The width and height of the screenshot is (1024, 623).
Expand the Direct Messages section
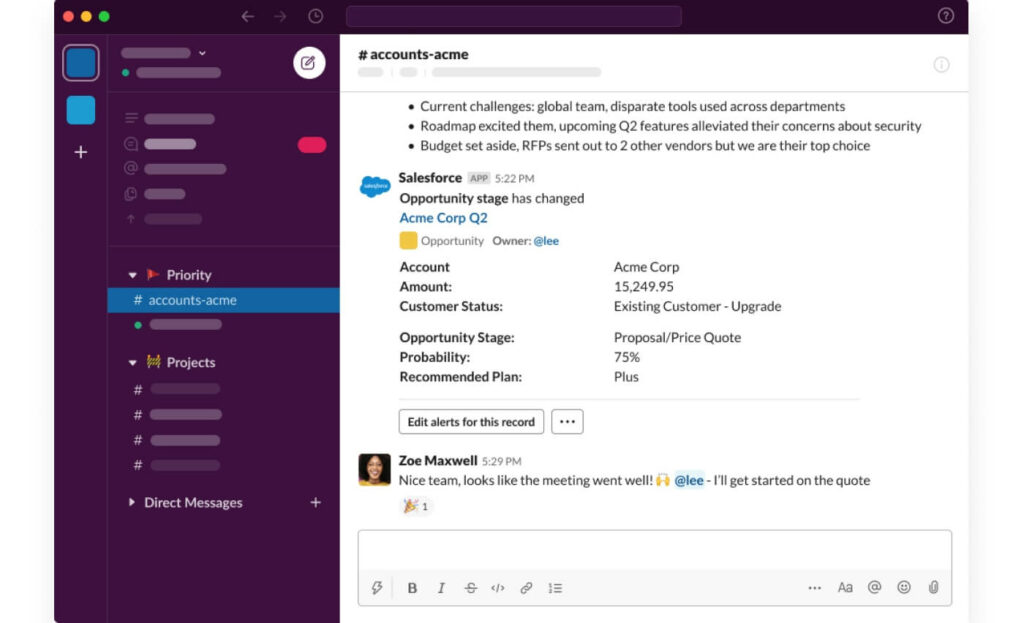[132, 502]
